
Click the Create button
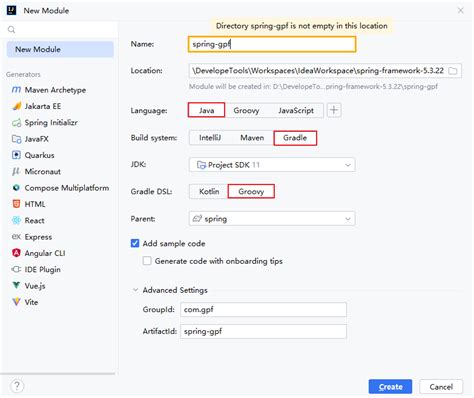[x=390, y=387]
